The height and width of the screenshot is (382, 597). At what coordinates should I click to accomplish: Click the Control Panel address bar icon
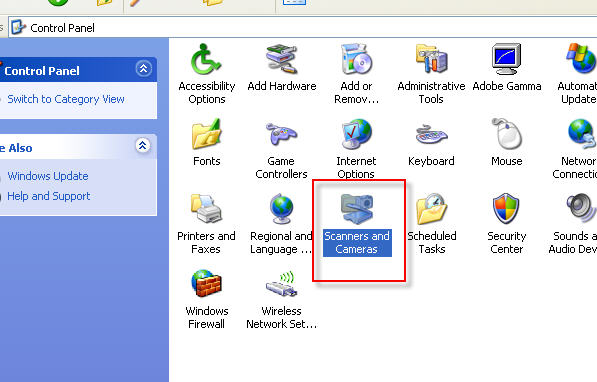(18, 27)
